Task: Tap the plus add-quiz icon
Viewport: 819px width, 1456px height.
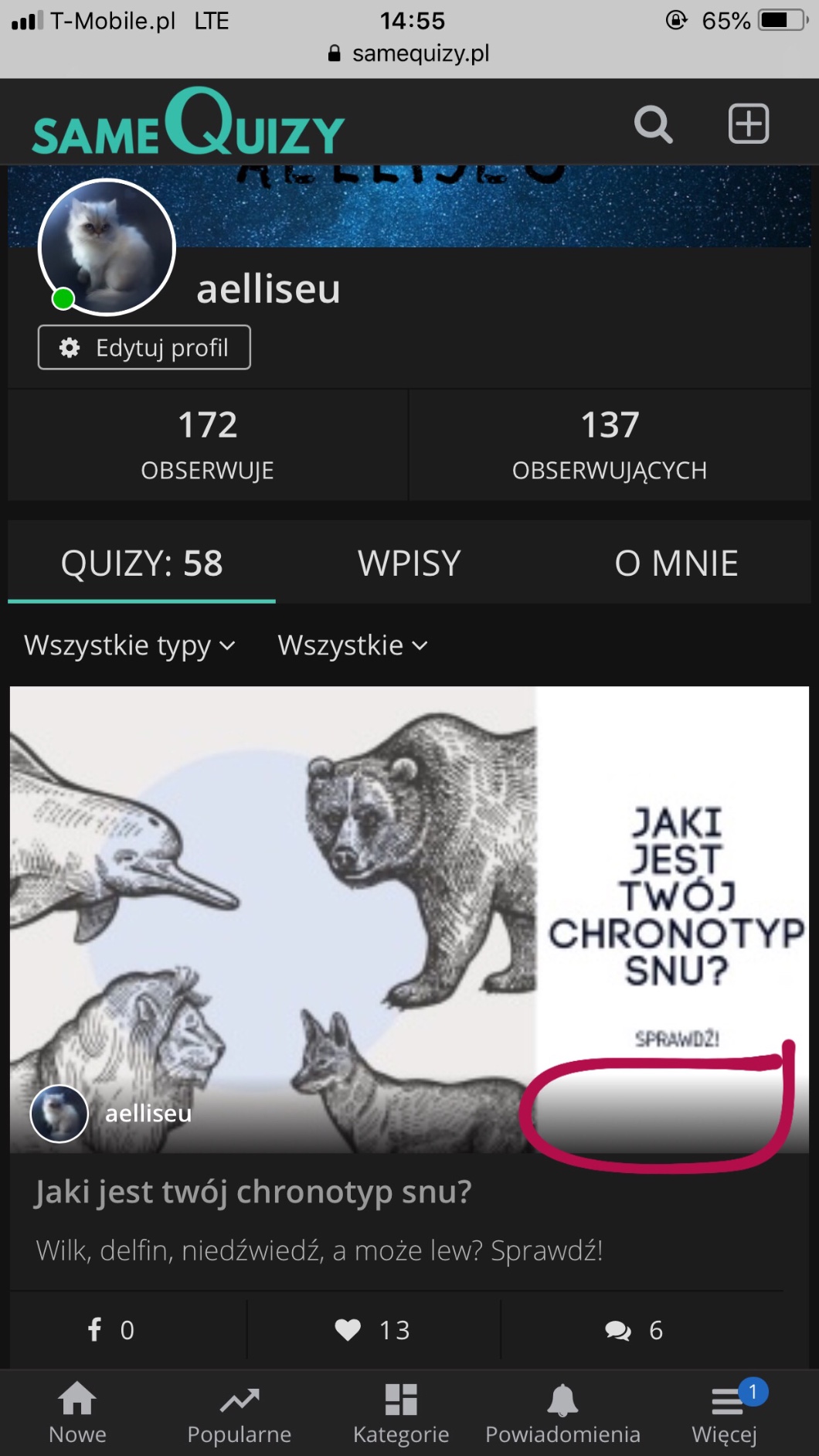Action: (x=749, y=124)
